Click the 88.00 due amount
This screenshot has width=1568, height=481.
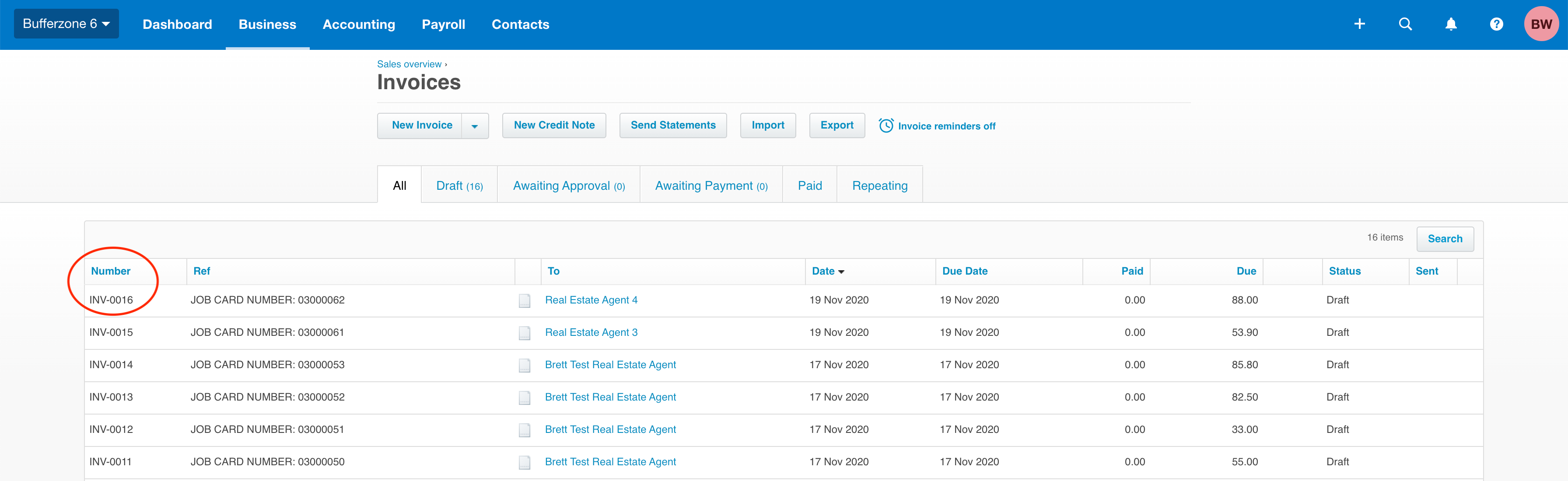1244,300
